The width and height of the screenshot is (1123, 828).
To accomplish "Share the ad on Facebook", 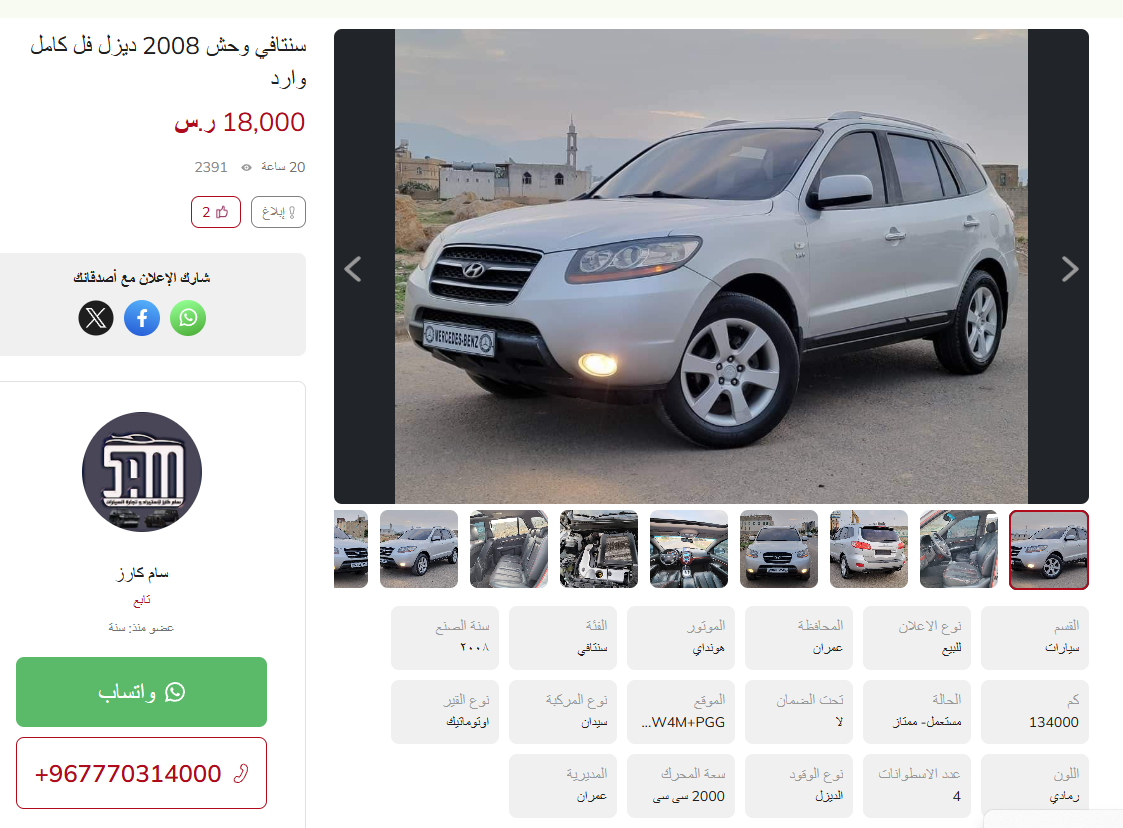I will pos(142,317).
